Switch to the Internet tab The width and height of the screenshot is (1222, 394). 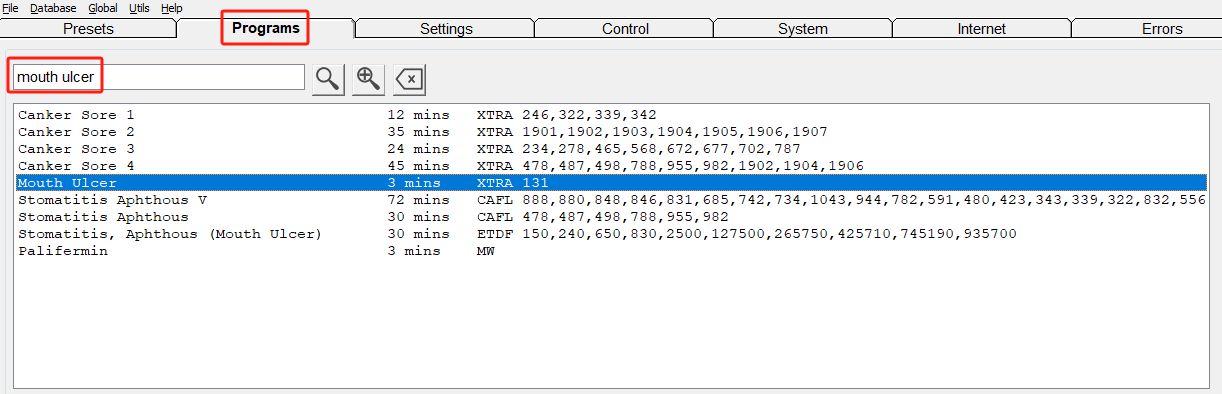click(x=982, y=29)
